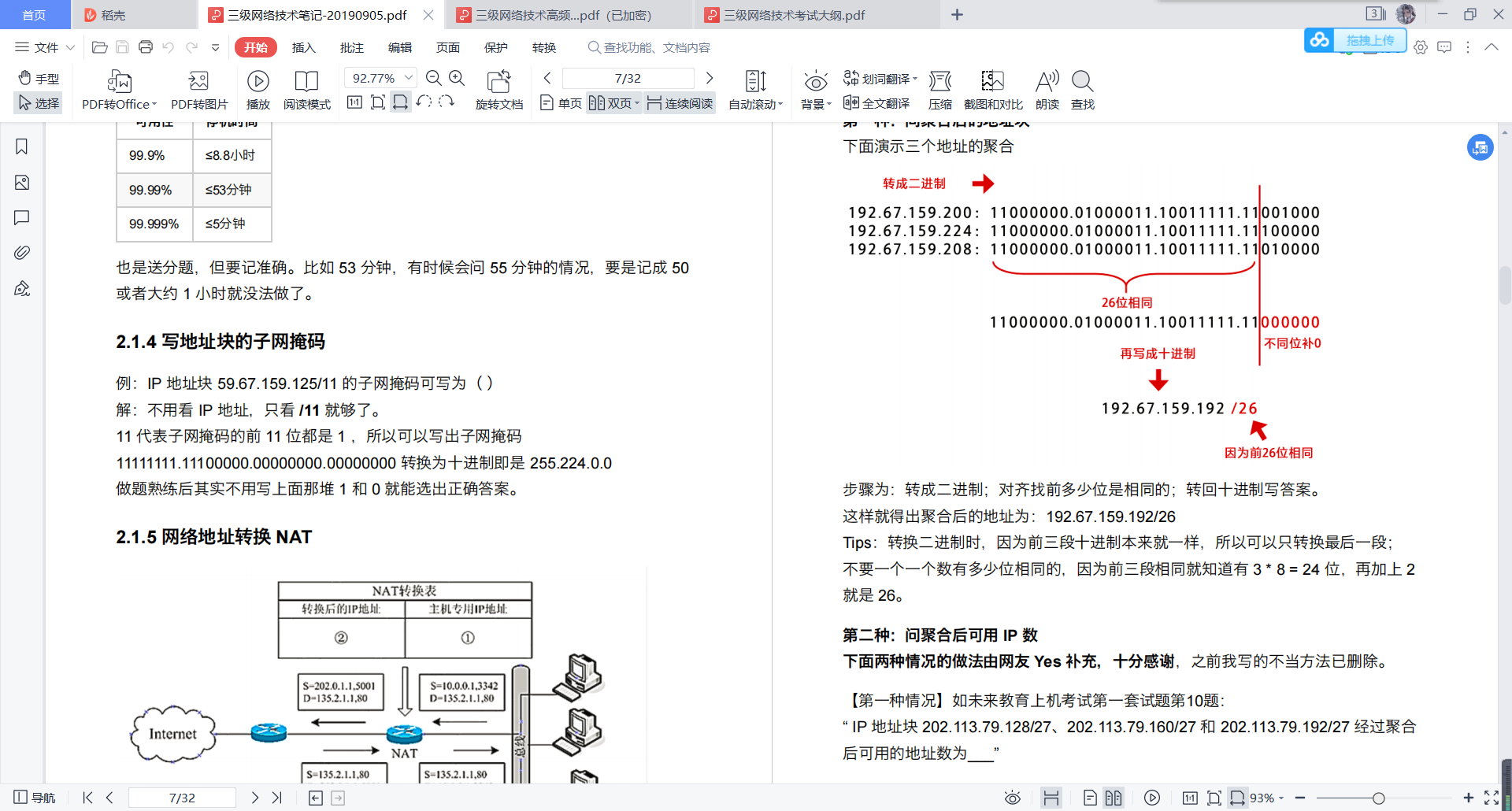
Task: Fit width in toolbar view options
Action: [x=401, y=102]
